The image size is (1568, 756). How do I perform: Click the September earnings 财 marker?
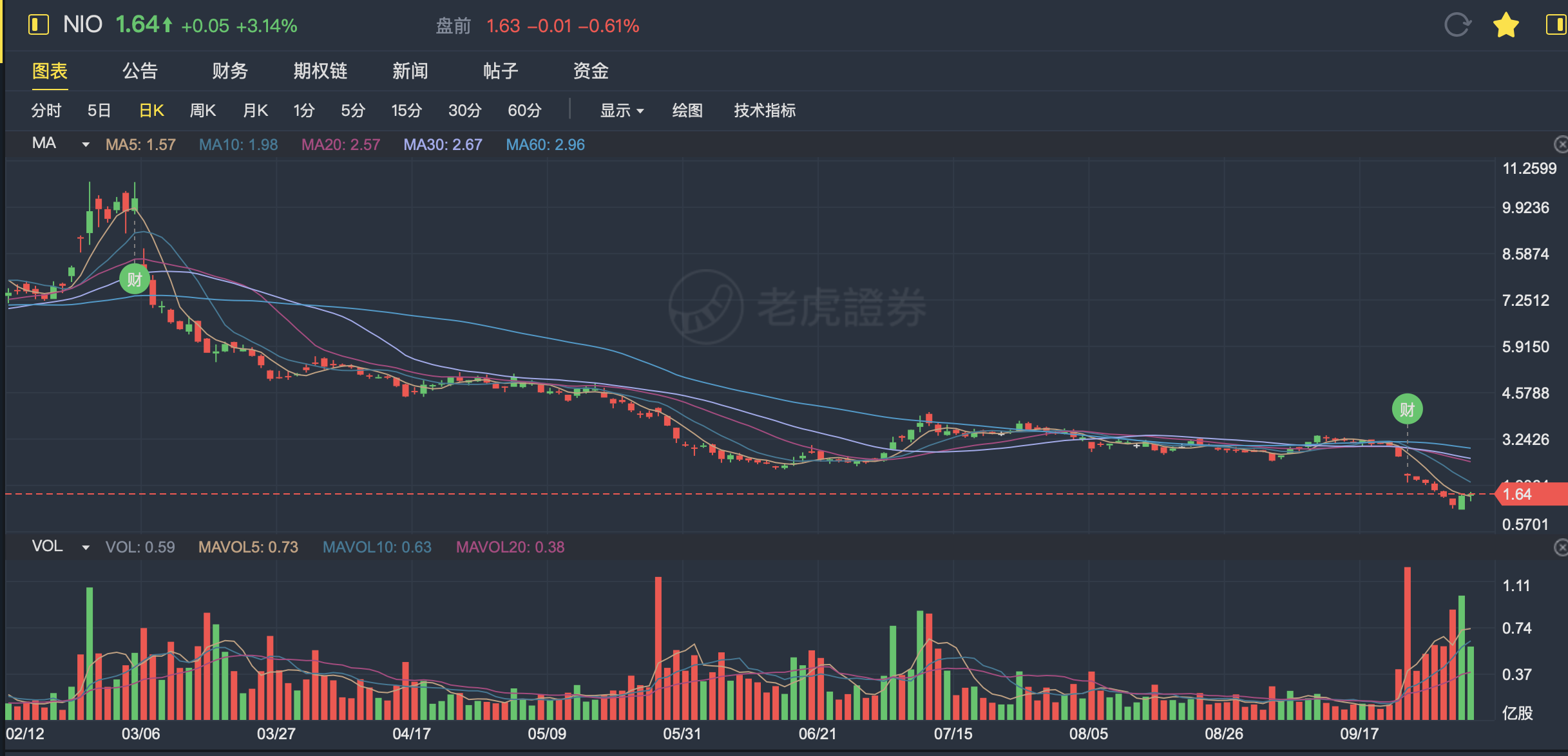coord(1407,410)
